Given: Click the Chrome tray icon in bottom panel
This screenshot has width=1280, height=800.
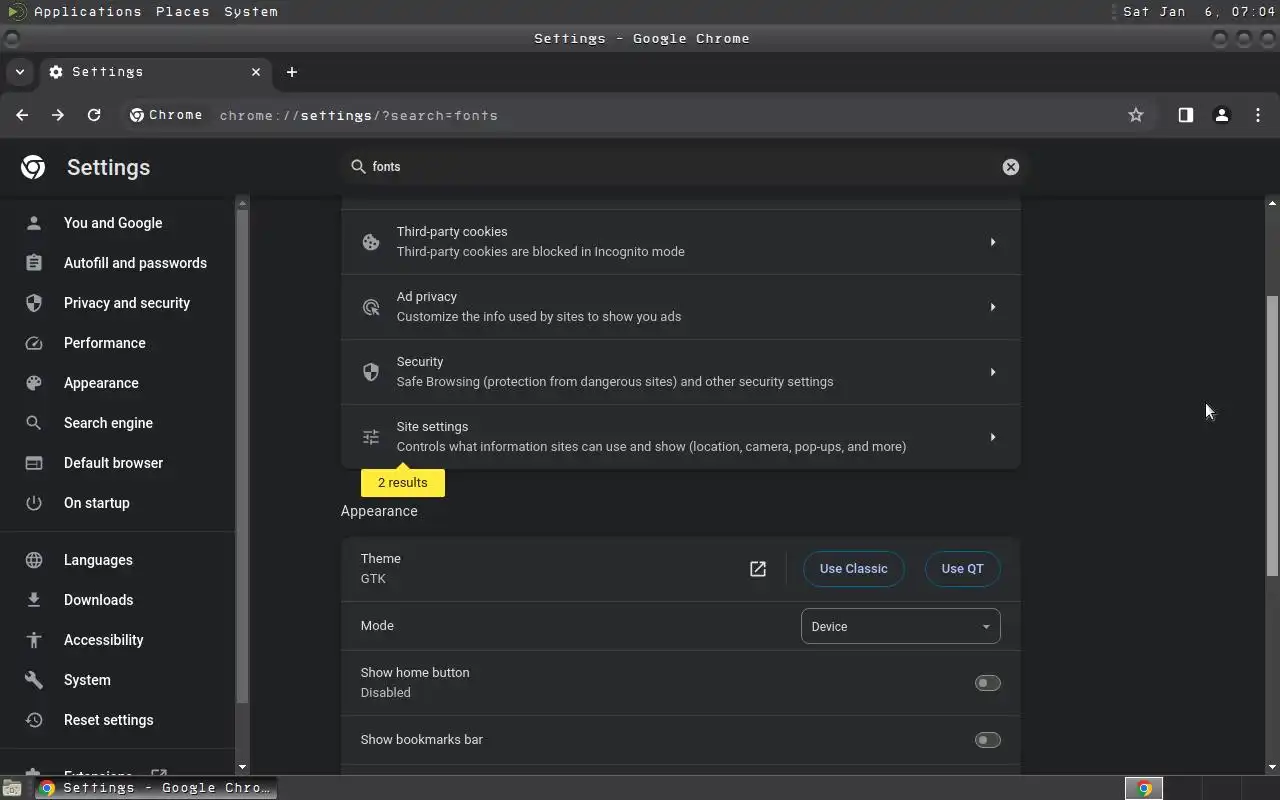Looking at the screenshot, I should click(1144, 788).
